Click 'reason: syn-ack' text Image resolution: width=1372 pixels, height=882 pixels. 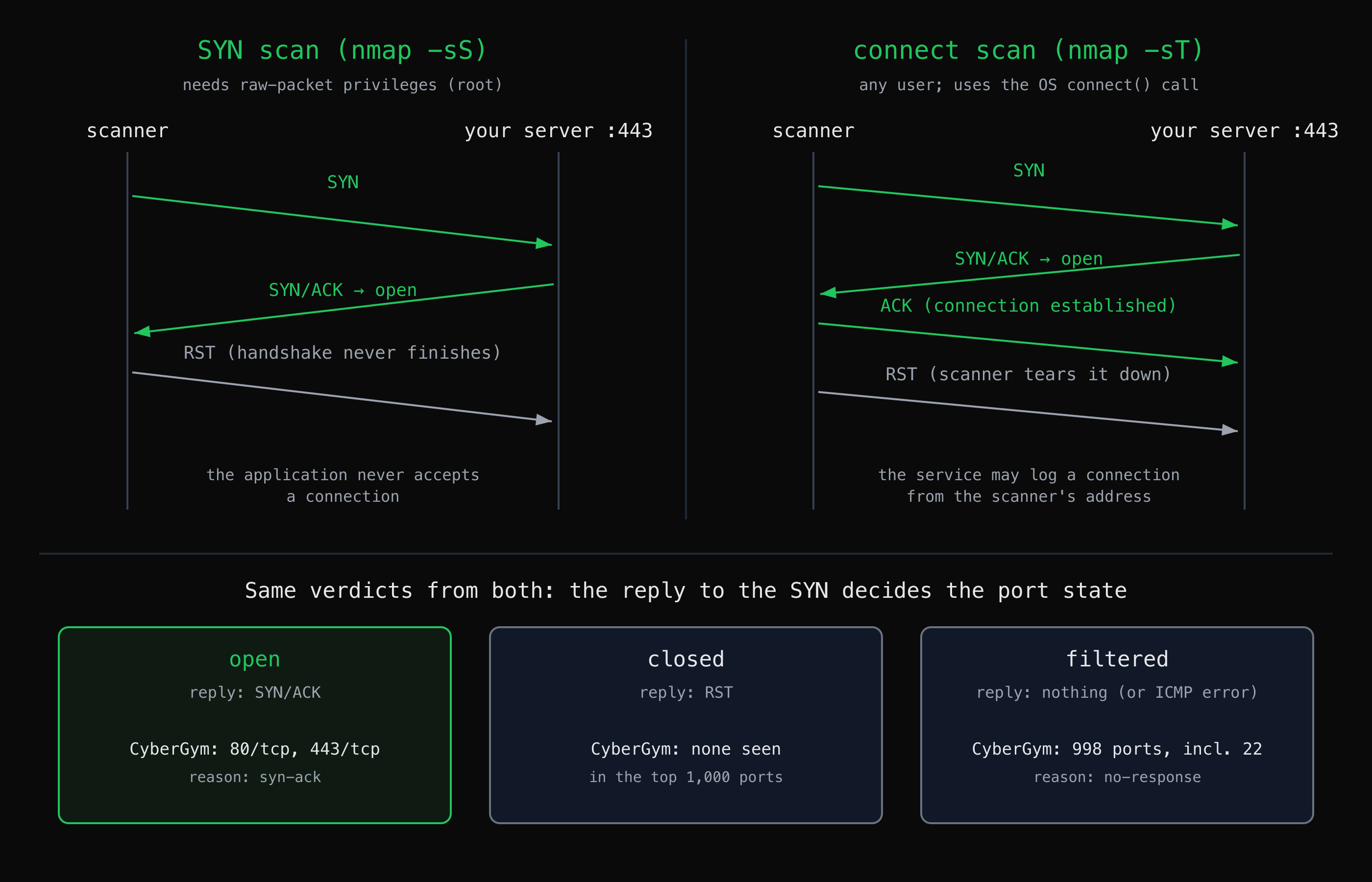point(255,777)
